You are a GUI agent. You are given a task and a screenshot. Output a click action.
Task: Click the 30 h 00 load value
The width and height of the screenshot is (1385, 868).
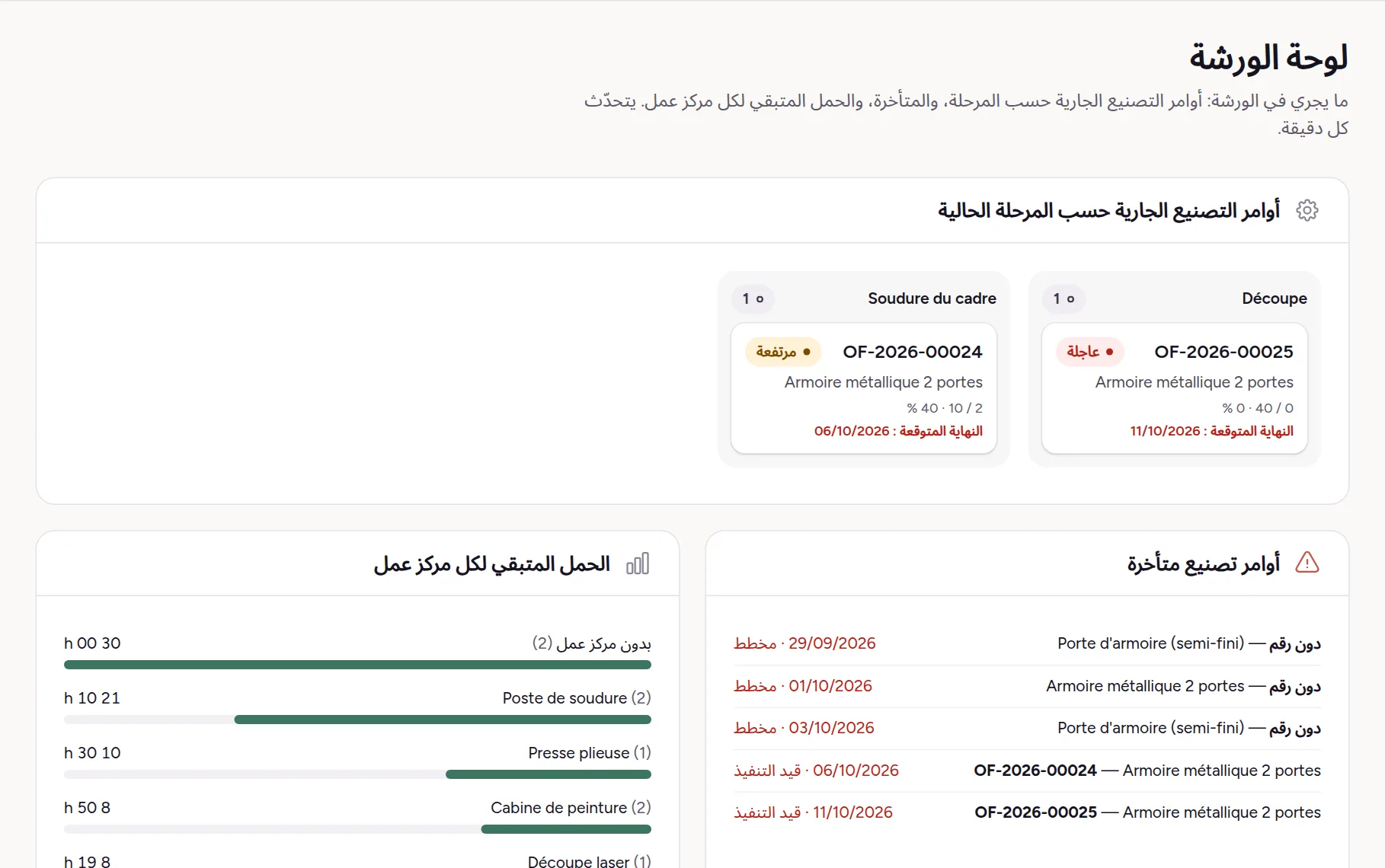pyautogui.click(x=92, y=643)
